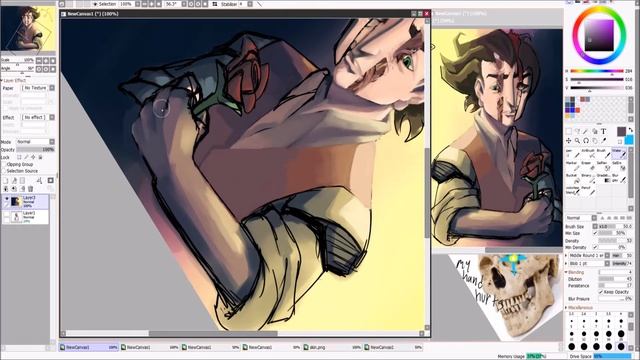Swap foreground and background colors arrow
The image size is (640, 360).
(x=631, y=130)
